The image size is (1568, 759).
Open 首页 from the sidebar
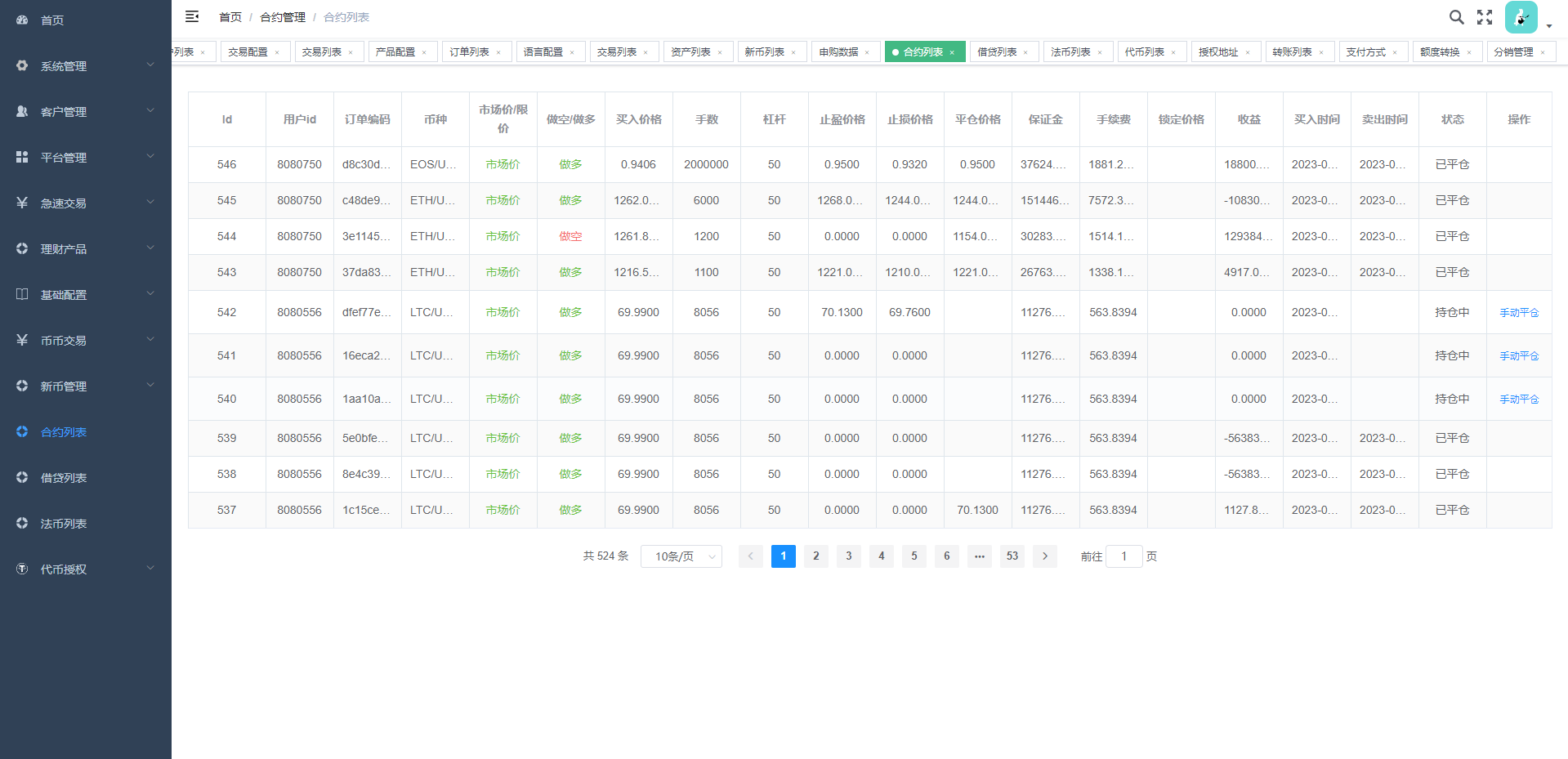pos(52,20)
